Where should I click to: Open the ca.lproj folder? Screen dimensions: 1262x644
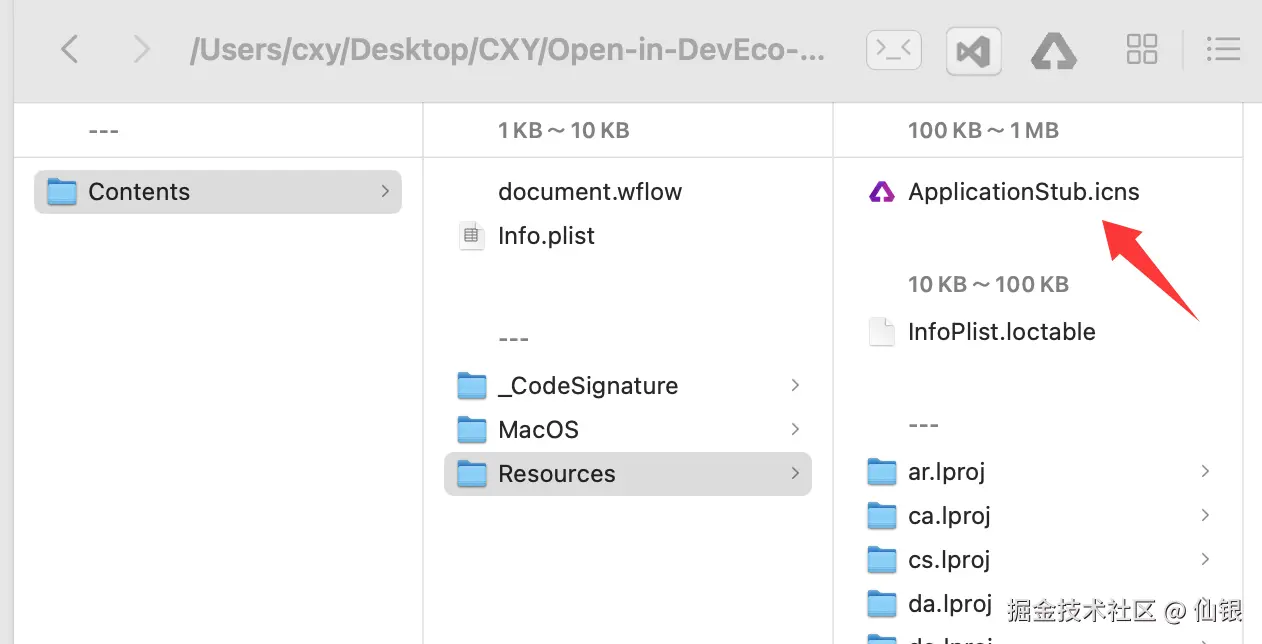tap(949, 516)
